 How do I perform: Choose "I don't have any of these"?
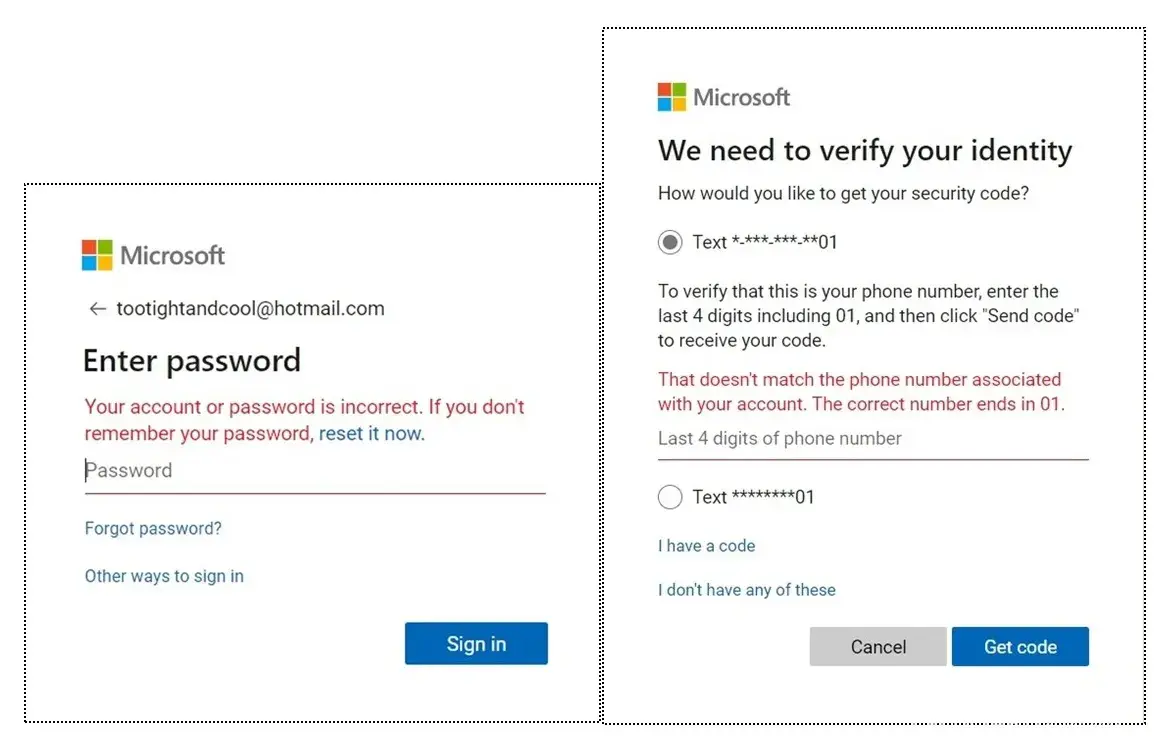pyautogui.click(x=746, y=590)
